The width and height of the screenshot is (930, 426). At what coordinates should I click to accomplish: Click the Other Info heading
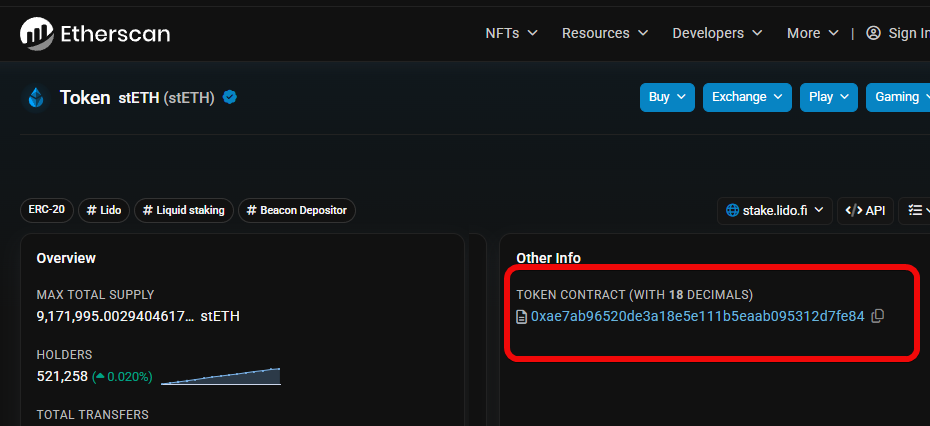click(x=549, y=258)
